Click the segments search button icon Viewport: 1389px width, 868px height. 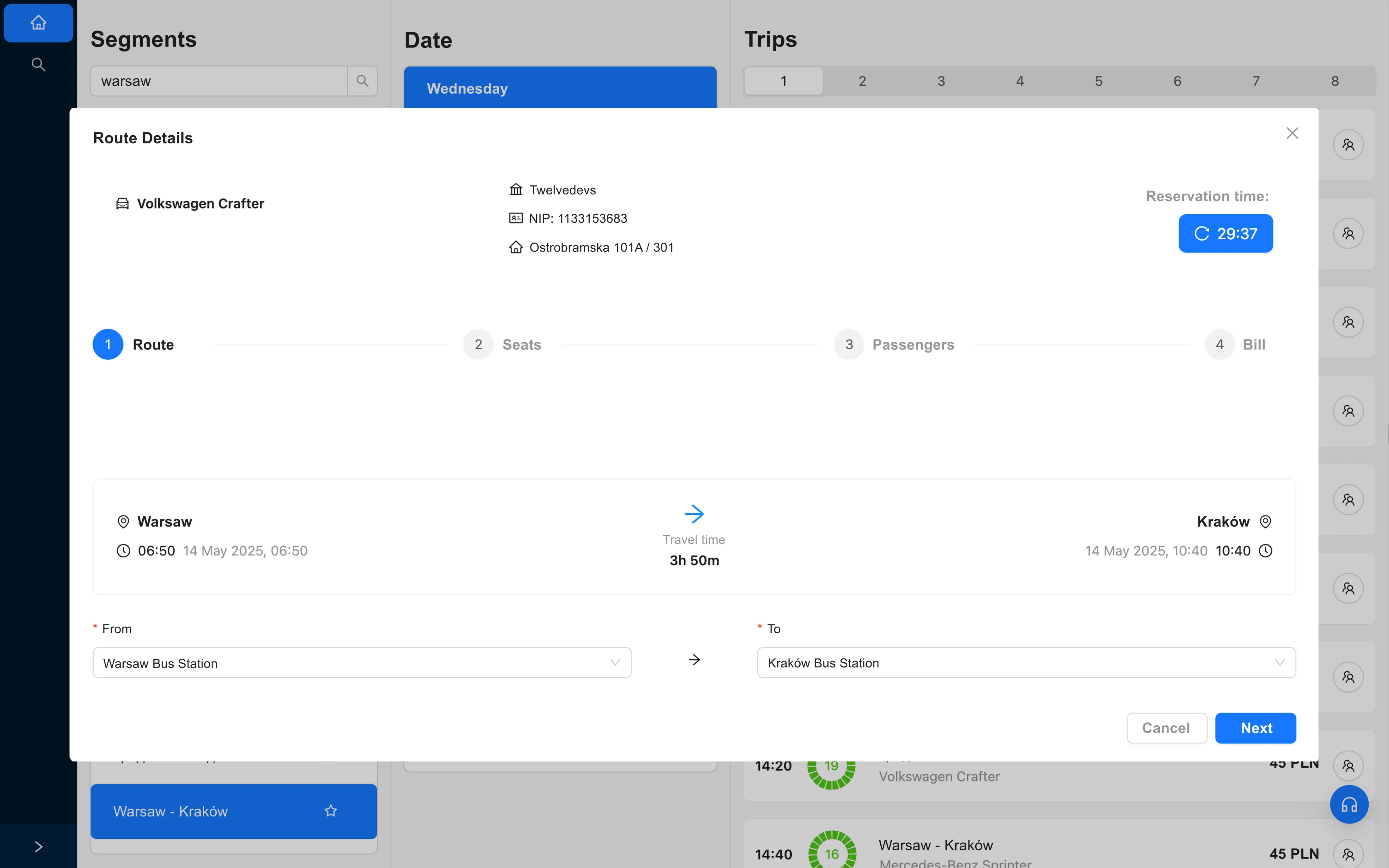362,81
